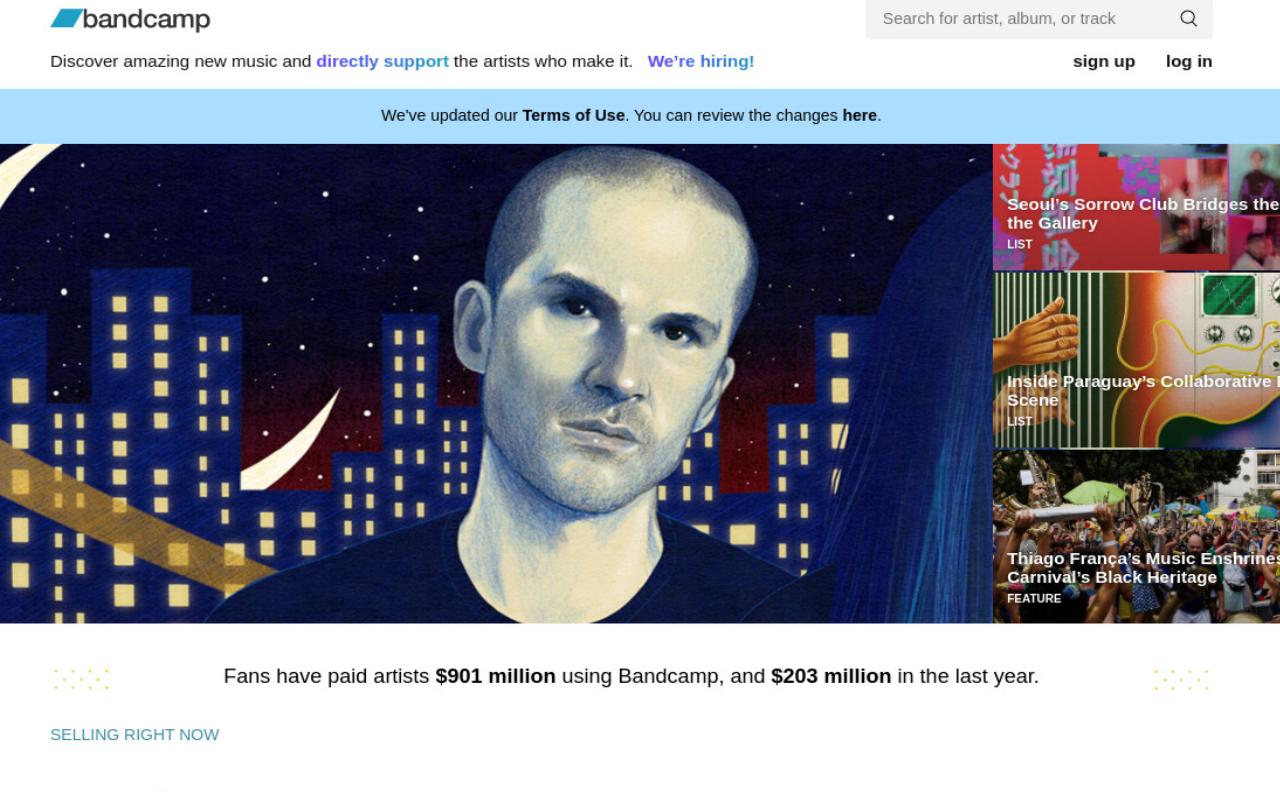Open the Terms of Use link
This screenshot has height=800, width=1280.
[573, 115]
